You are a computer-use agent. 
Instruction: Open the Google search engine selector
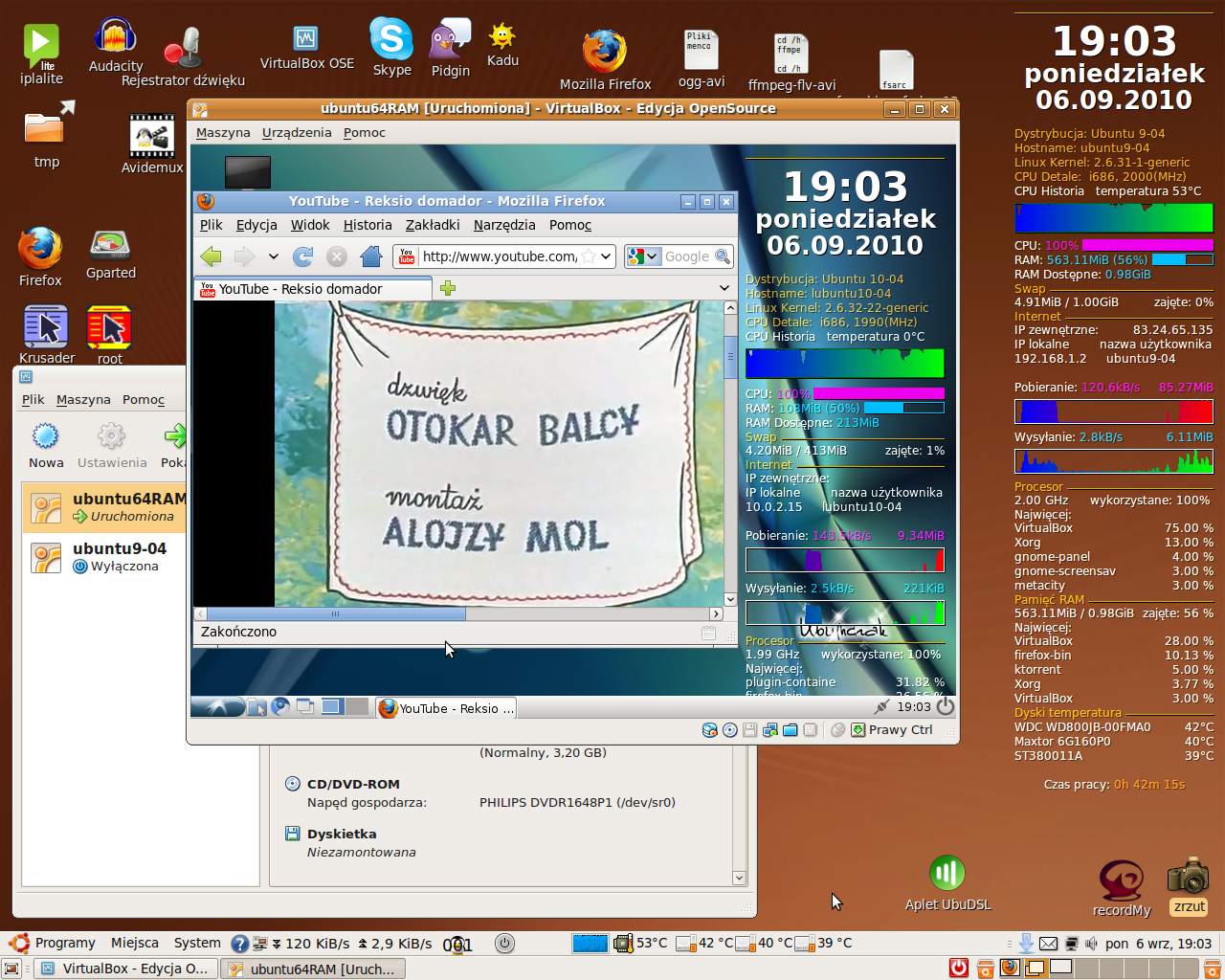pos(643,256)
